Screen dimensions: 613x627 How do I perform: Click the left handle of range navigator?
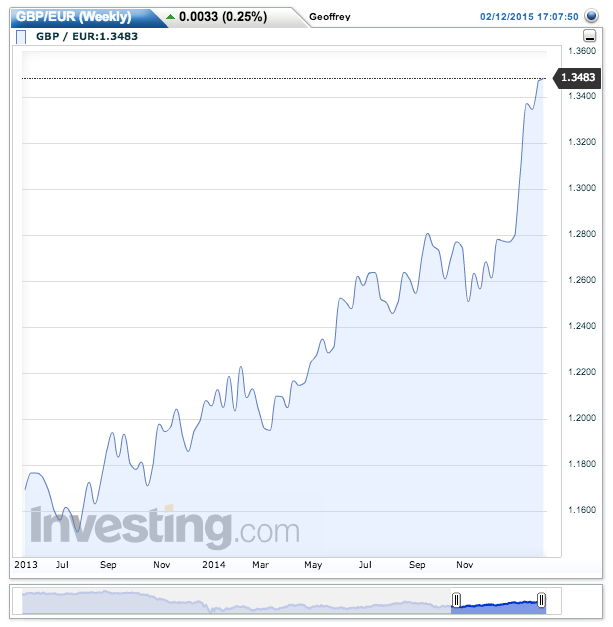(x=456, y=600)
